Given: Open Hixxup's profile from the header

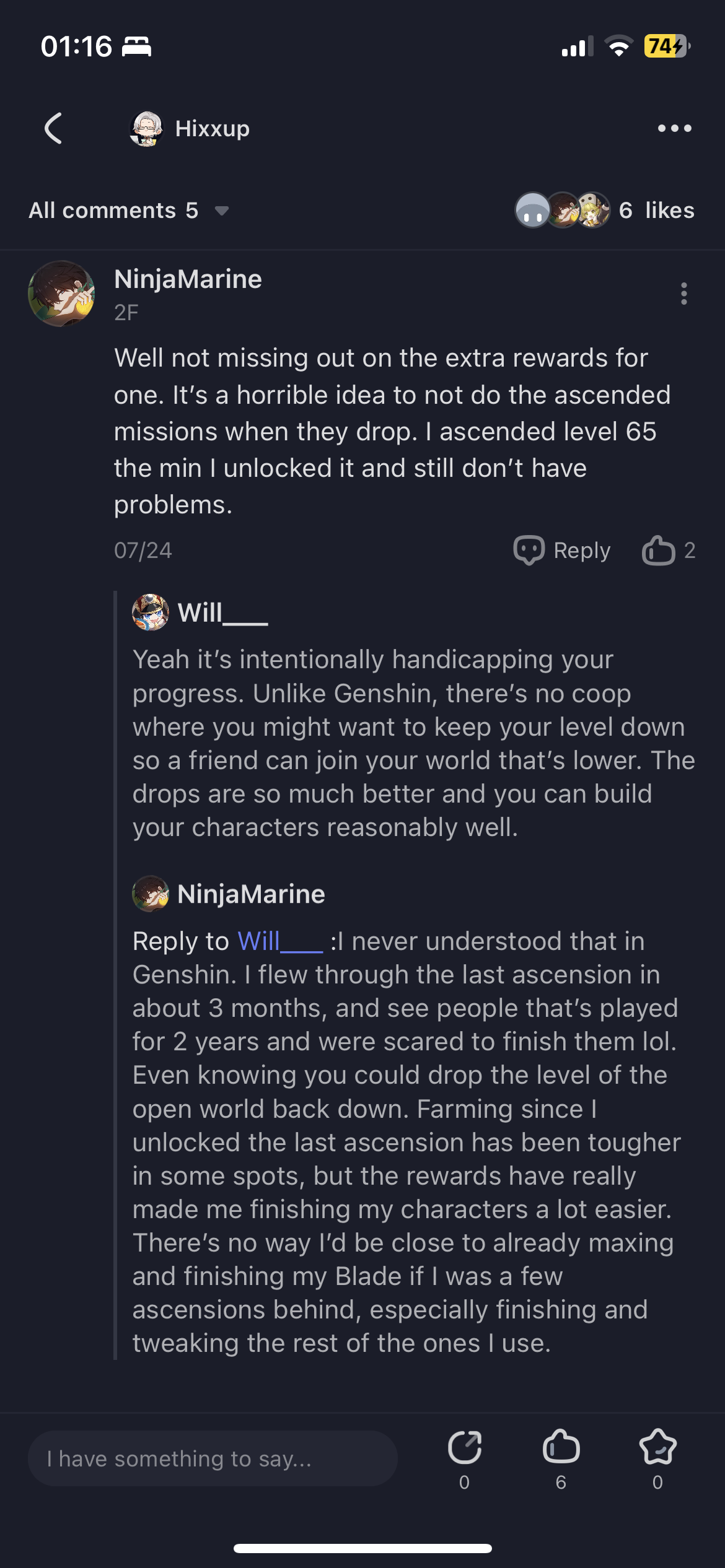Looking at the screenshot, I should click(190, 129).
